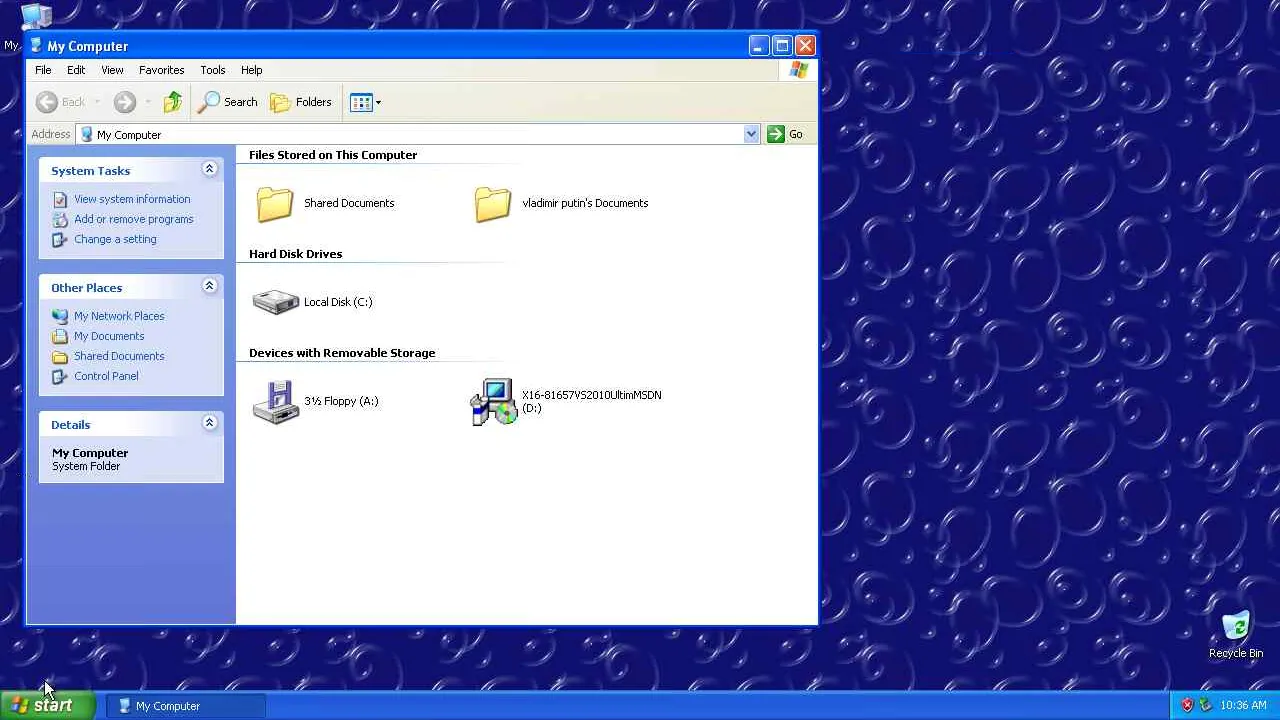Click the My Computer title bar icon
The width and height of the screenshot is (1280, 720).
[37, 46]
